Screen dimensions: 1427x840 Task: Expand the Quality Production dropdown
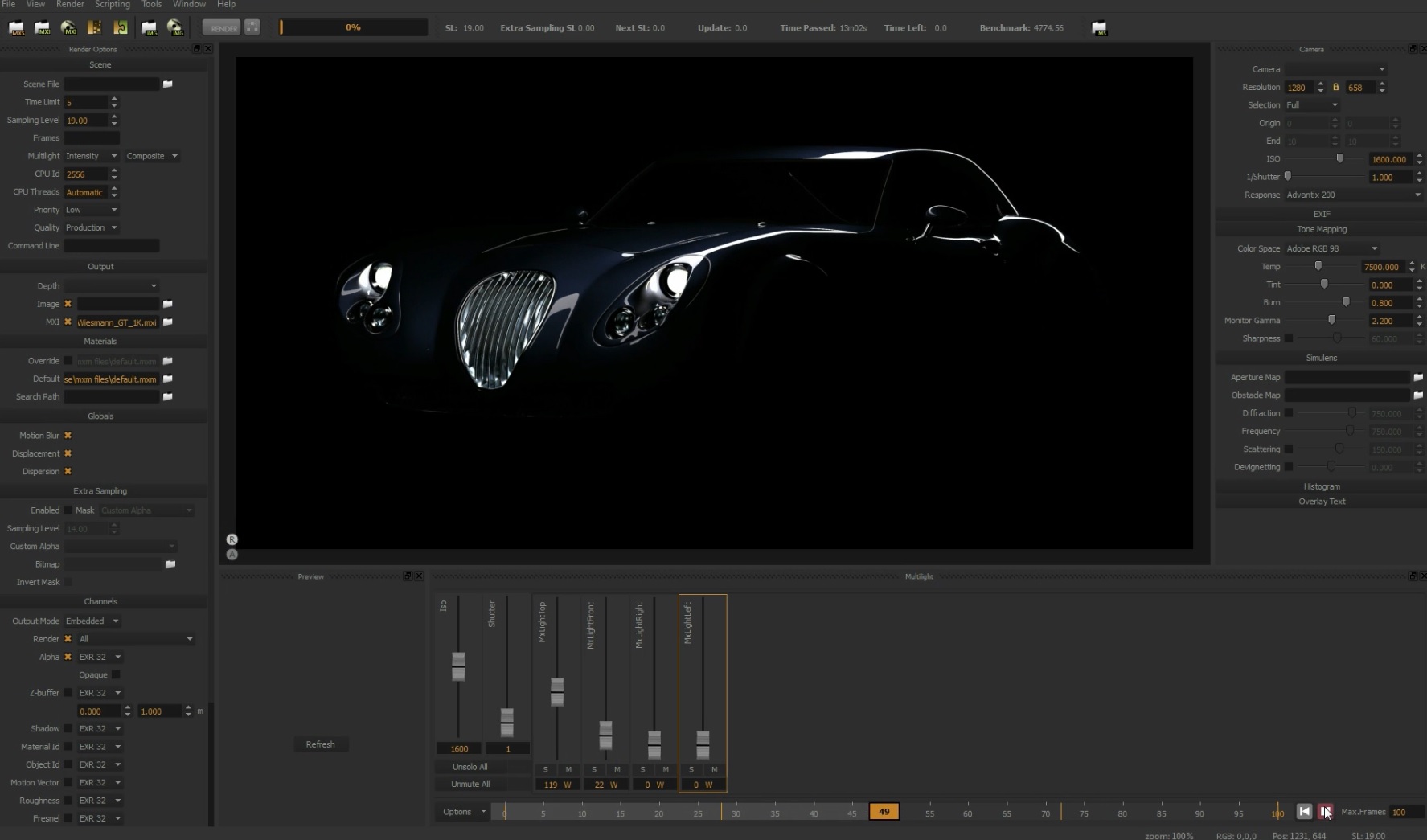pyautogui.click(x=92, y=227)
